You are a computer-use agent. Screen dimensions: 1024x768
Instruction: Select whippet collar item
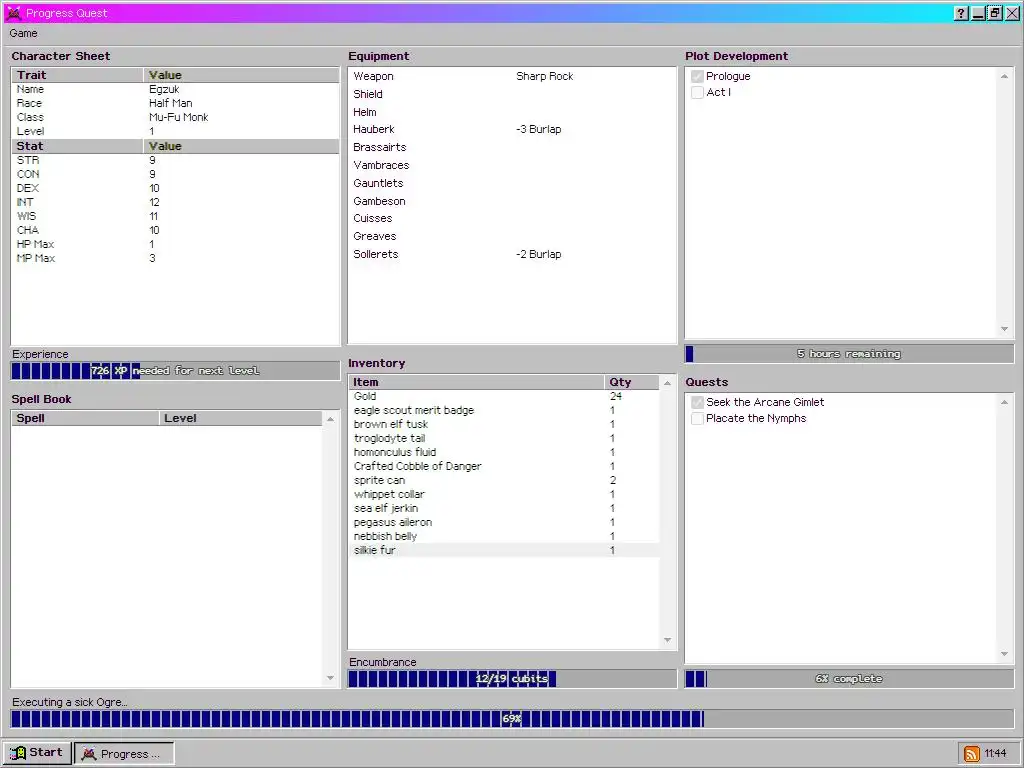click(x=504, y=494)
